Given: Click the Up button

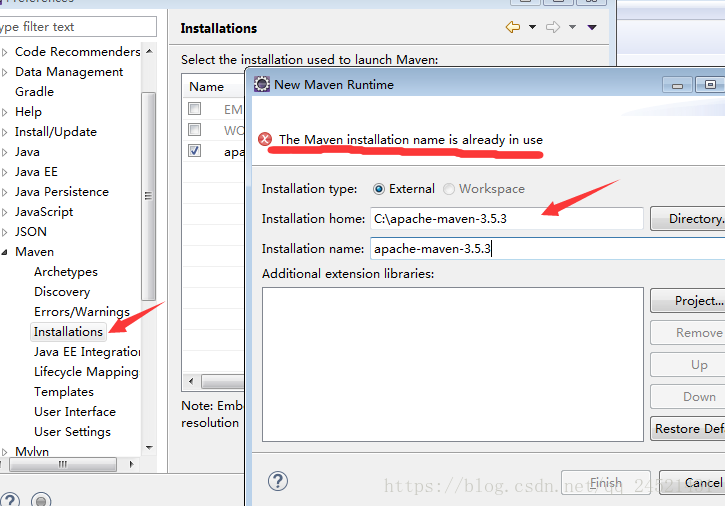Looking at the screenshot, I should (688, 364).
